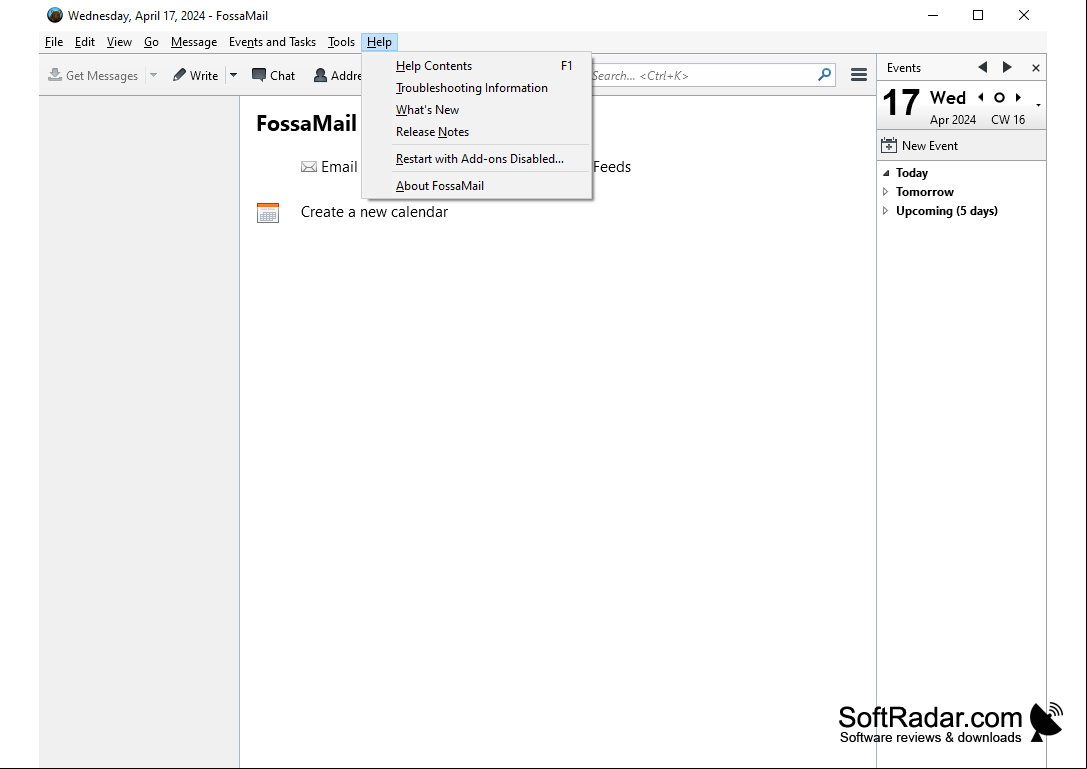The image size is (1087, 769).
Task: Show next Events pane view arrow
Action: 1007,67
